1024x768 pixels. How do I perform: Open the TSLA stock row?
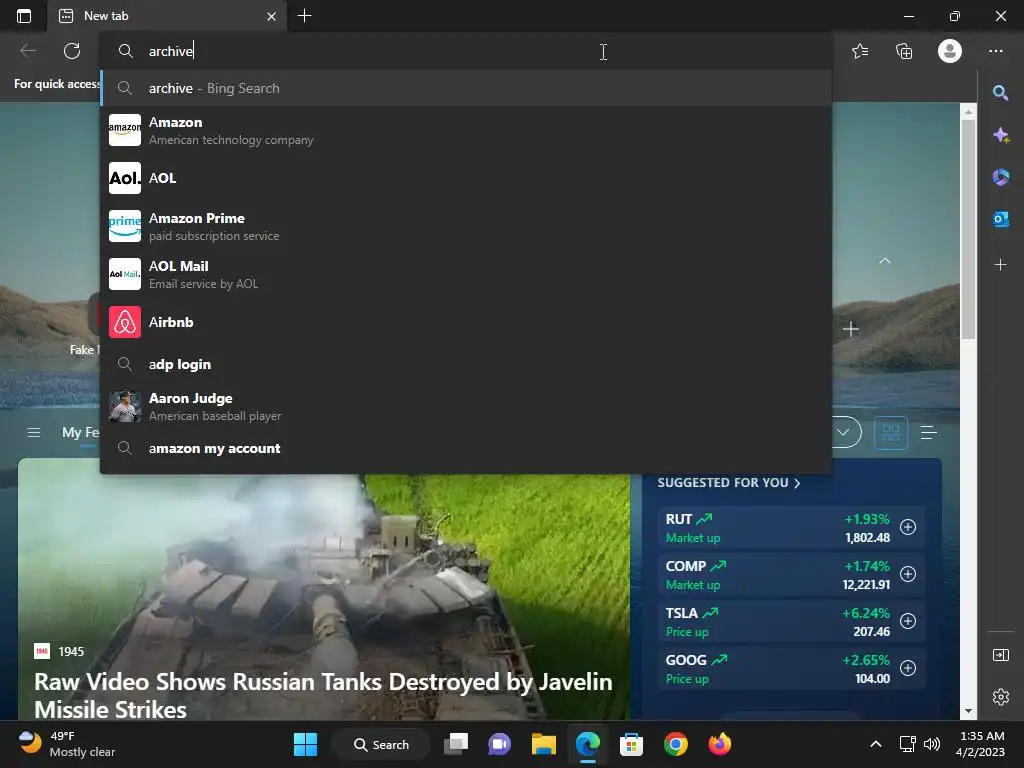pos(790,622)
